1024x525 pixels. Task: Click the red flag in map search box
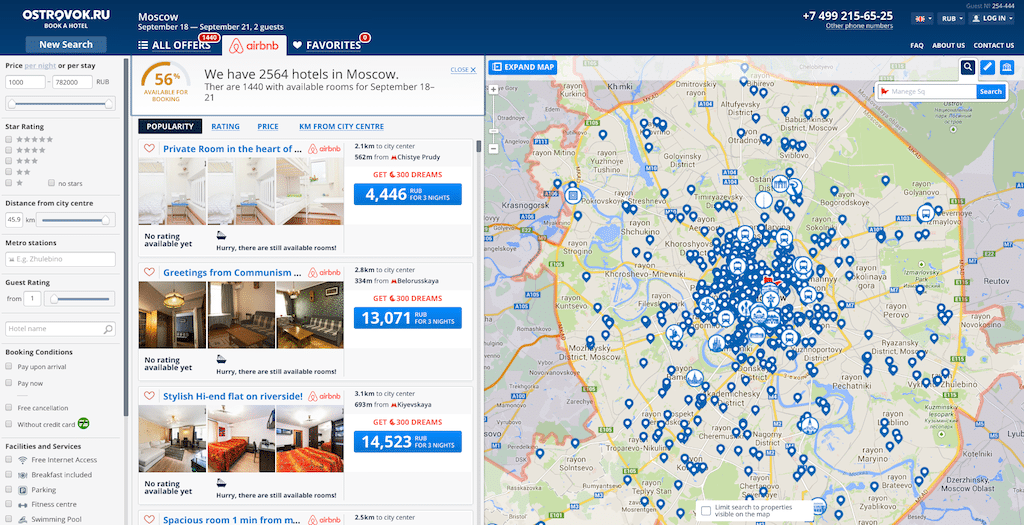(885, 91)
